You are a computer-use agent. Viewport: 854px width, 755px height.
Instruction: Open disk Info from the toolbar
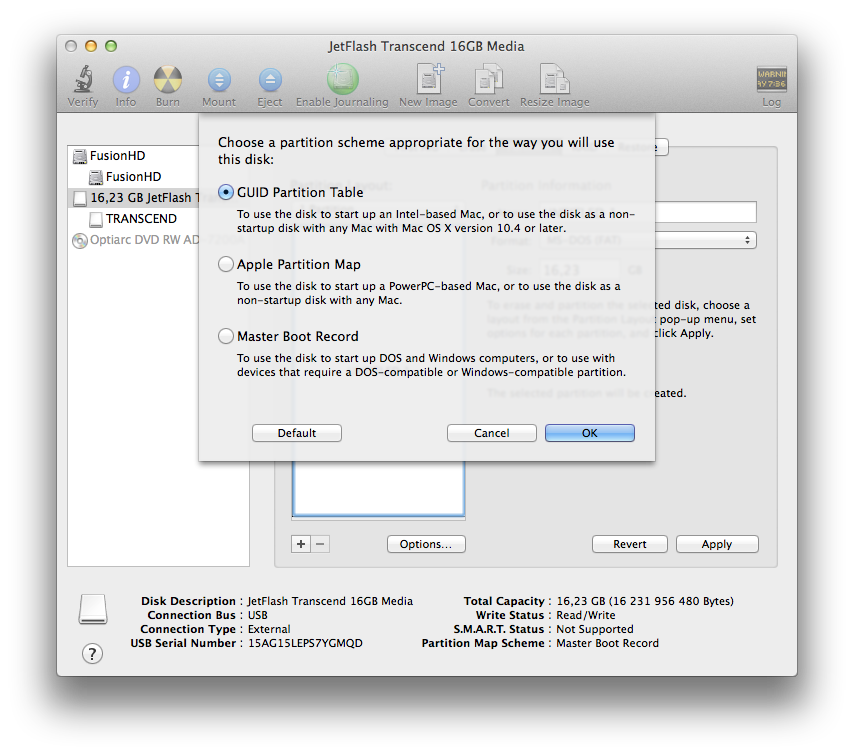pos(126,80)
